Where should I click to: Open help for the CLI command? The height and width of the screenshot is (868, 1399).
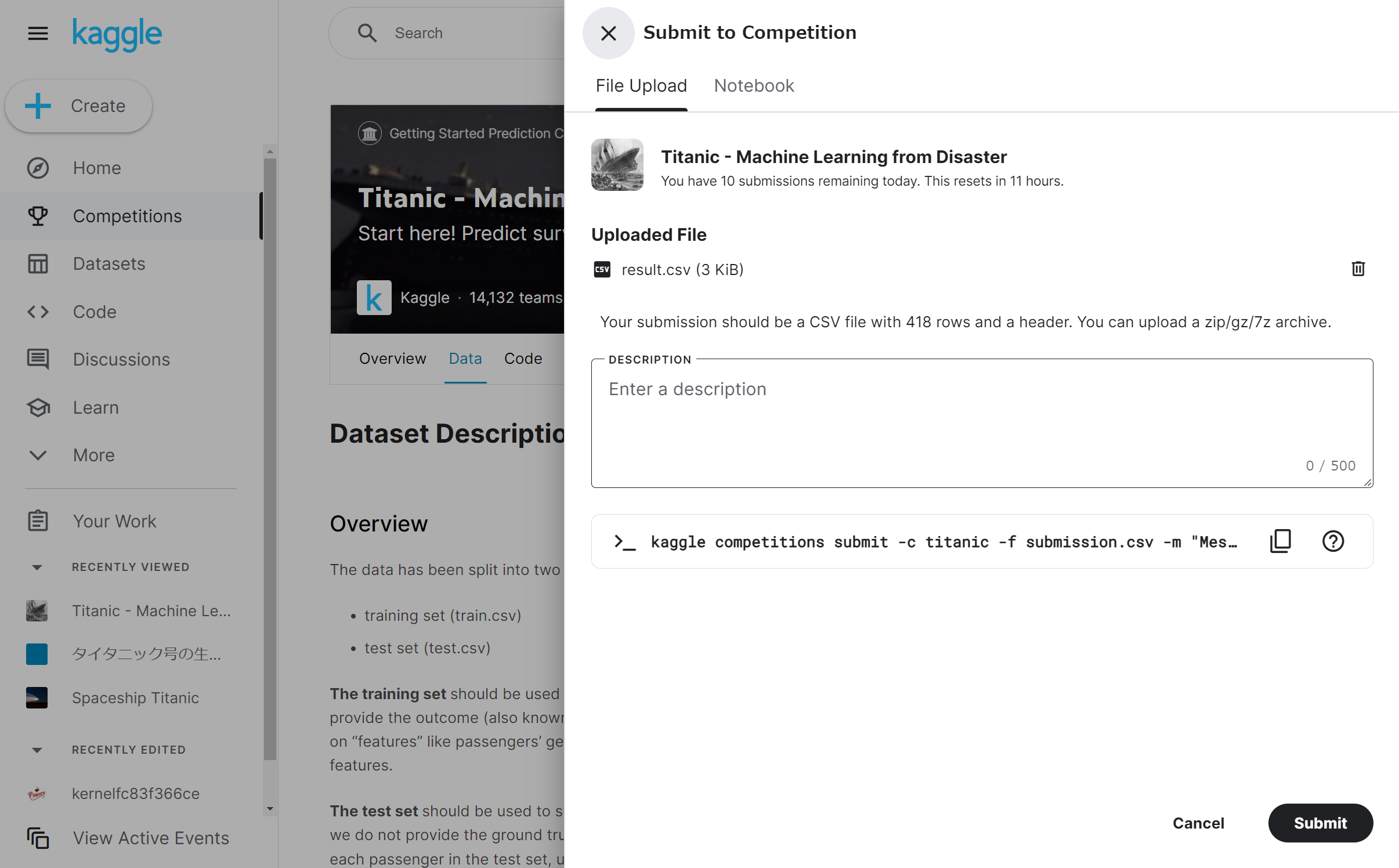(1333, 541)
